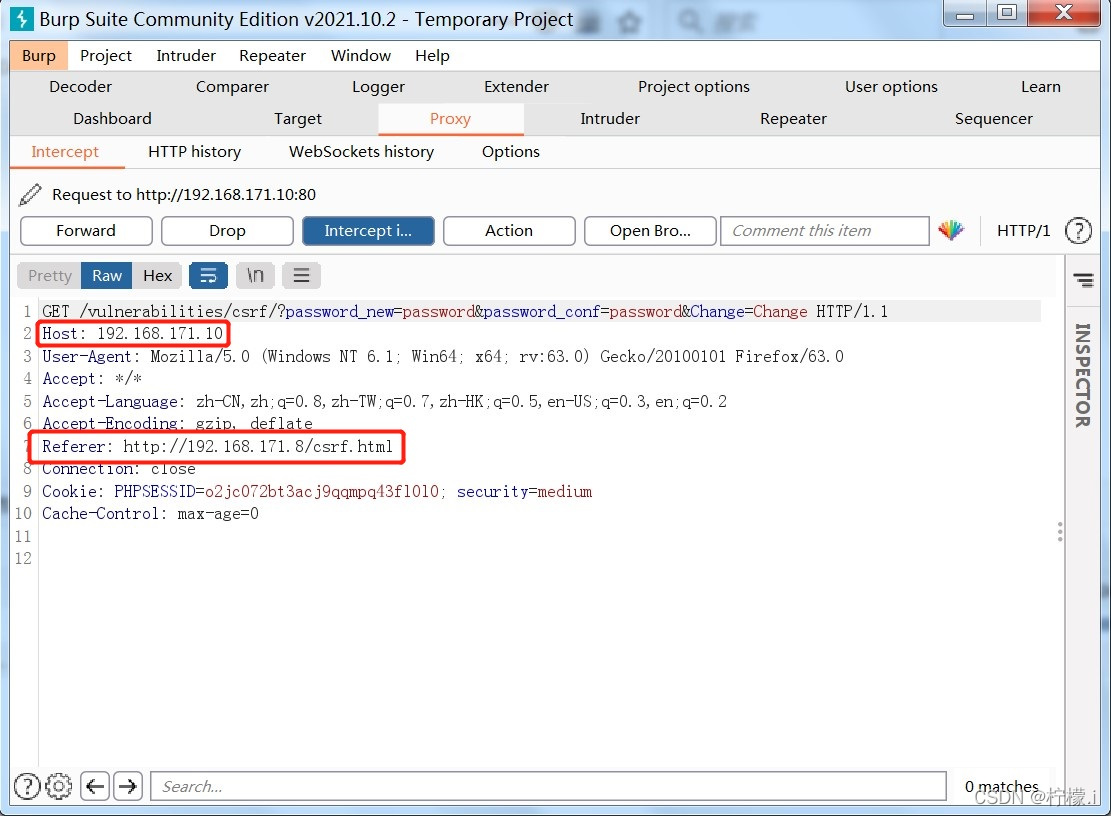Image resolution: width=1111 pixels, height=816 pixels.
Task: Open the message editor hamburger menu
Action: point(301,276)
